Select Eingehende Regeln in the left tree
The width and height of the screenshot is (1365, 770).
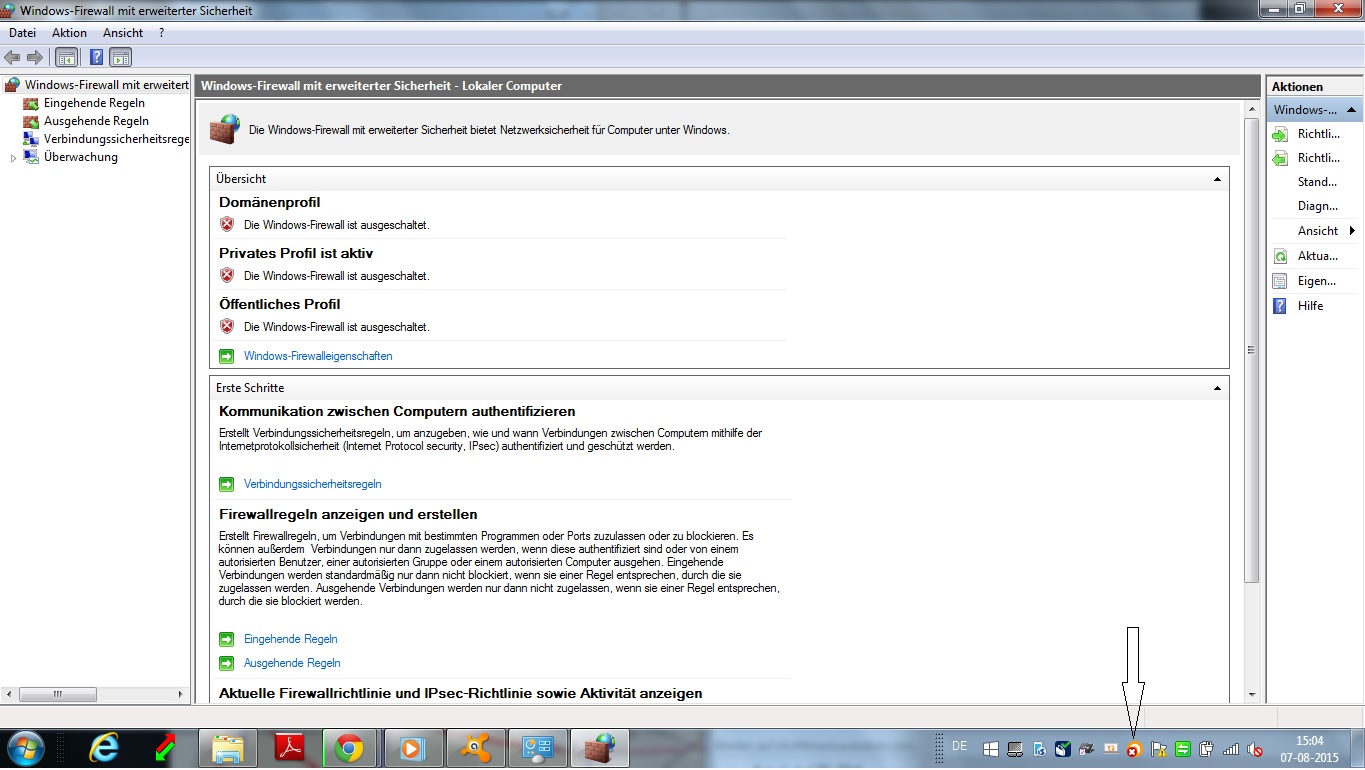(x=94, y=103)
